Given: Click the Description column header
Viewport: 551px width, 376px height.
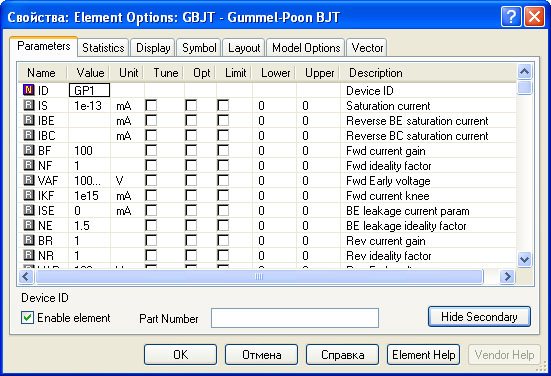Looking at the screenshot, I should click(x=376, y=73).
